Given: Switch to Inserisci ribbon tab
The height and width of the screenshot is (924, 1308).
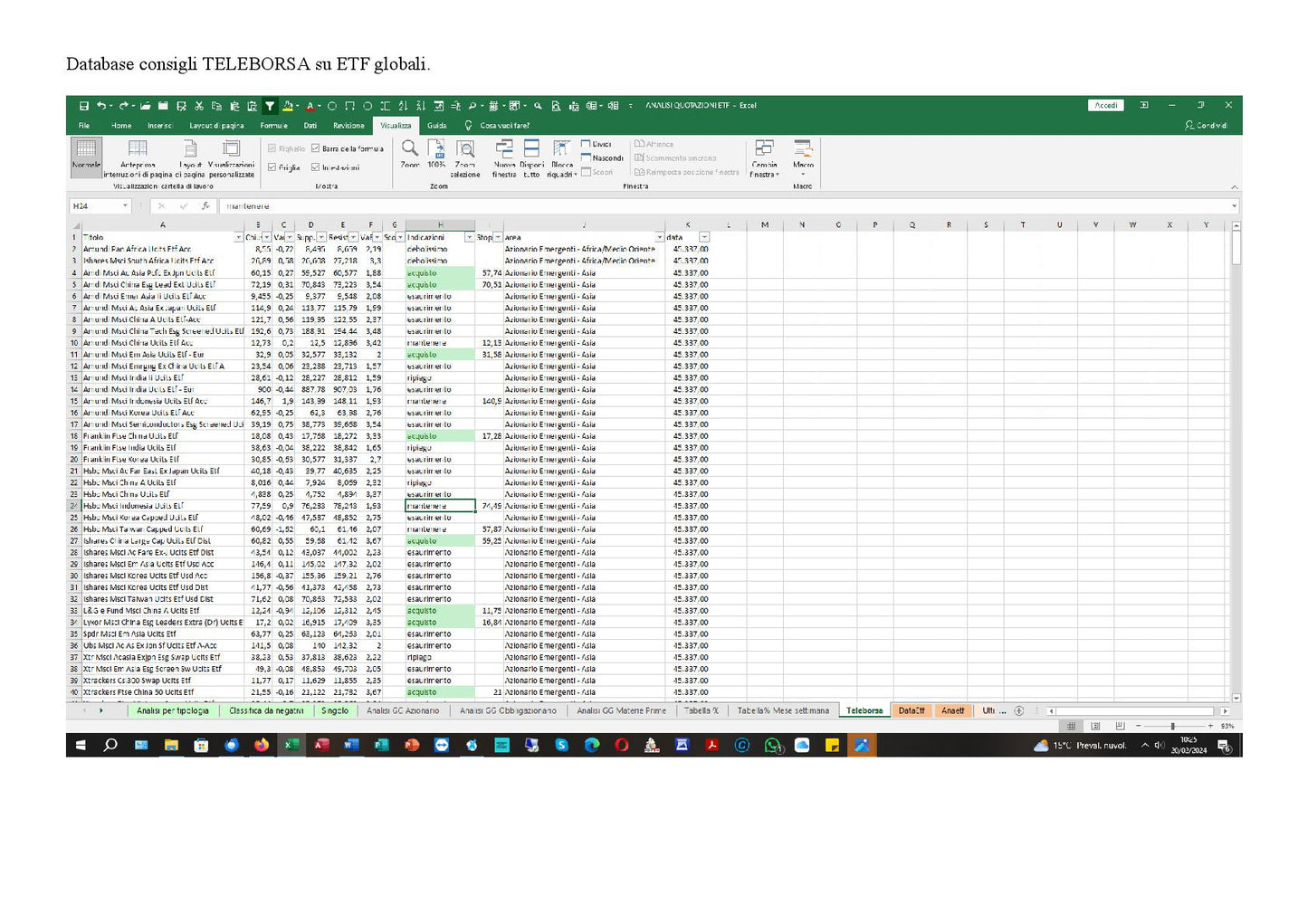Looking at the screenshot, I should (160, 126).
